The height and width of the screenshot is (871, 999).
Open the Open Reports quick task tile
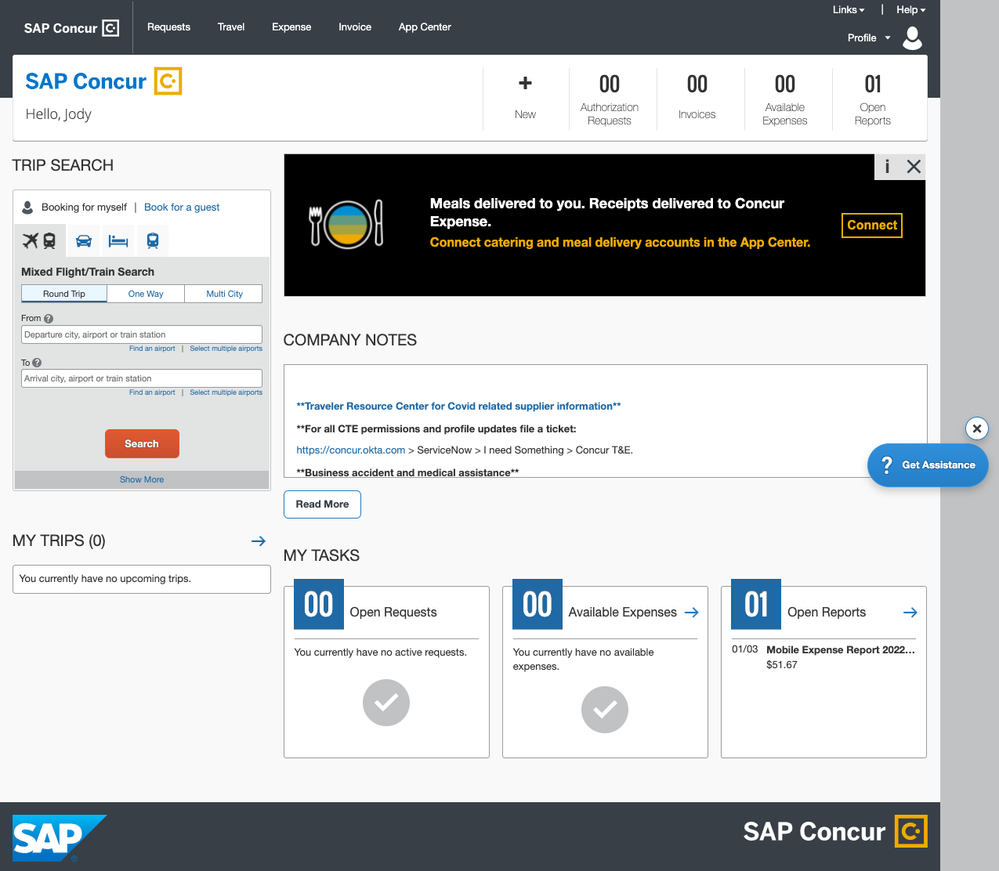point(873,99)
